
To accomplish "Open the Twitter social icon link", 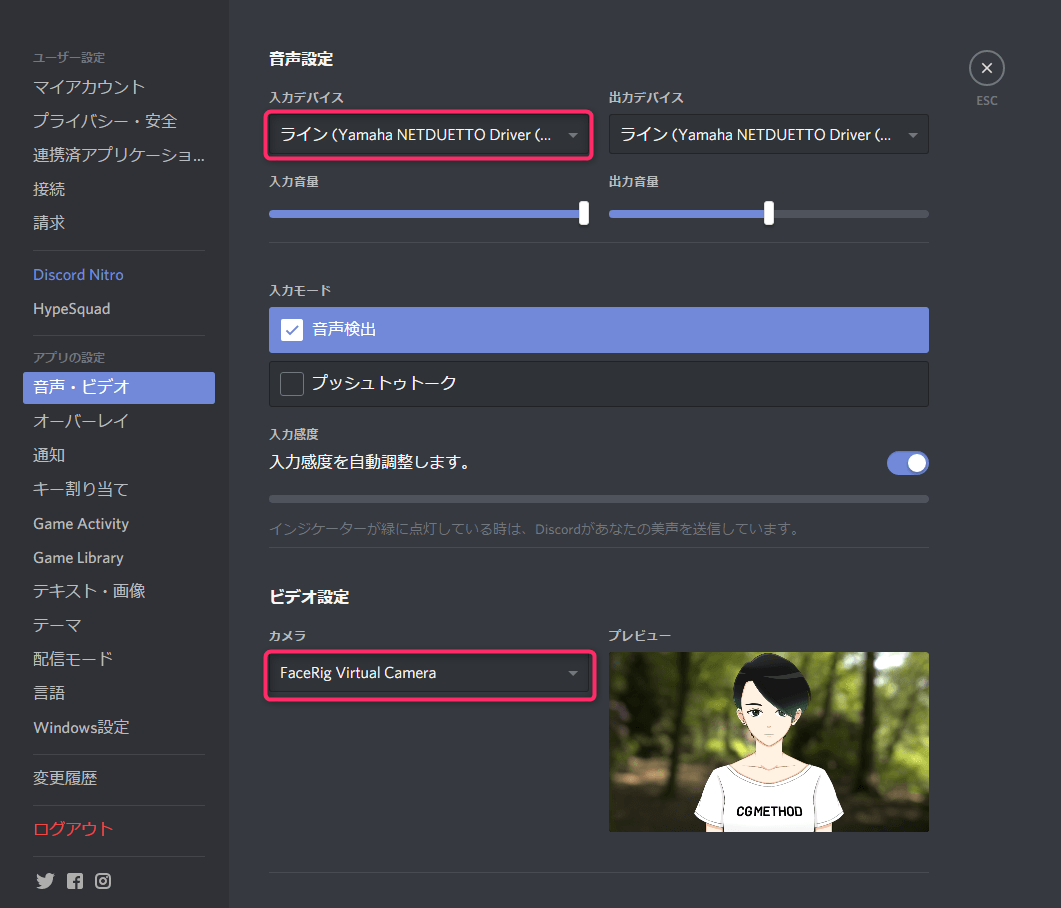I will 45,881.
